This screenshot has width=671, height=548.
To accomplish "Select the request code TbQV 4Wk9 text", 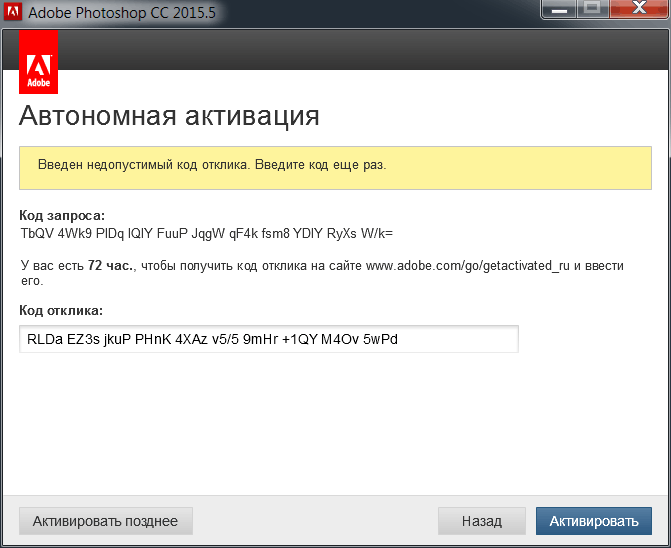I will coord(207,234).
